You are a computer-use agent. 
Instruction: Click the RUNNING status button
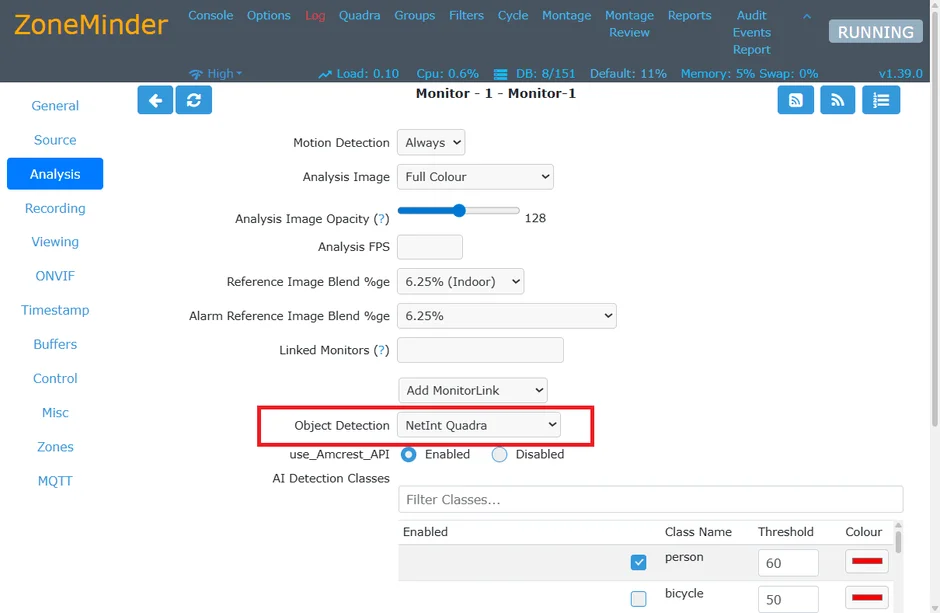875,32
